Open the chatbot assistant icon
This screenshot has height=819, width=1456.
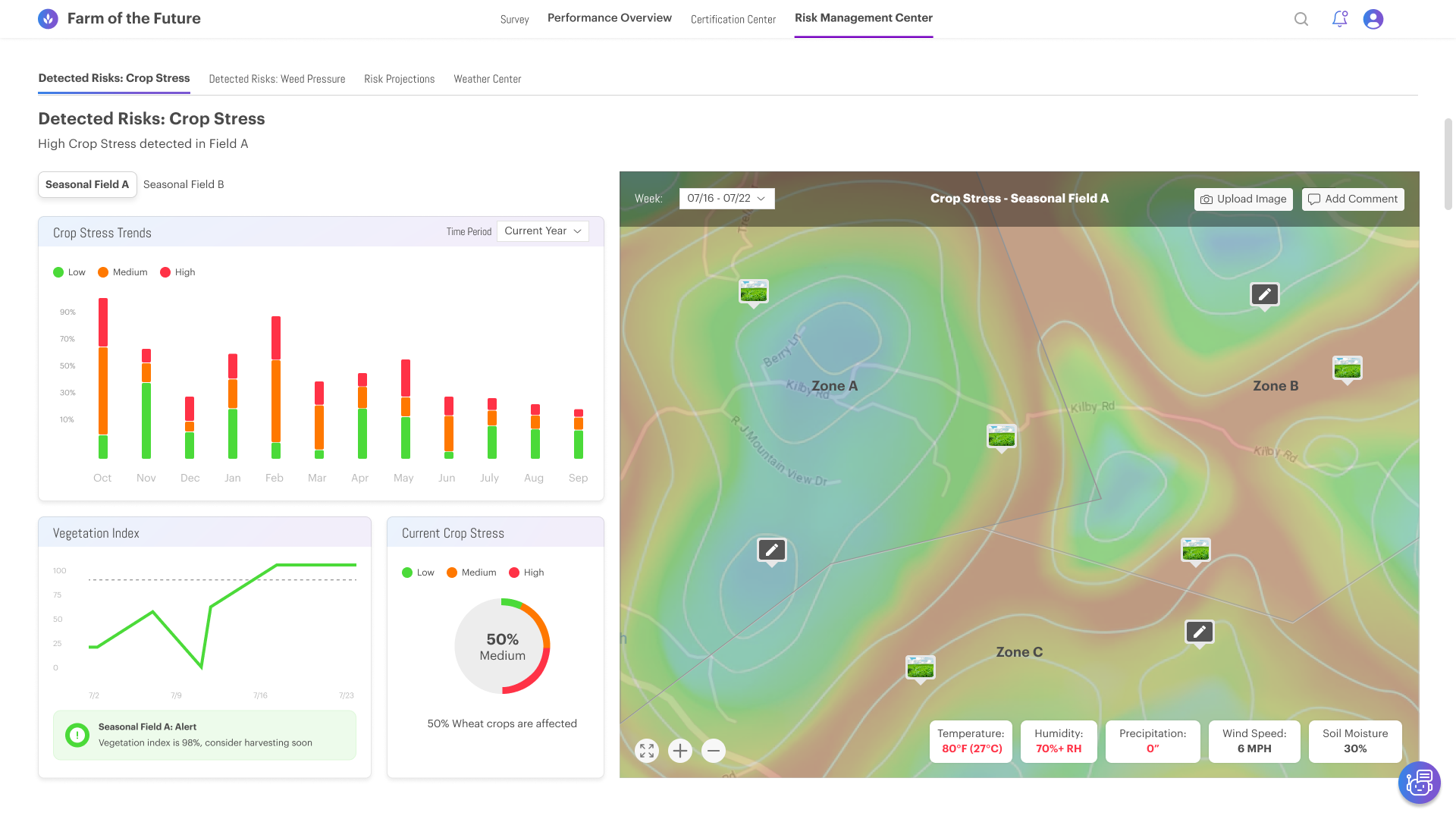[x=1419, y=783]
